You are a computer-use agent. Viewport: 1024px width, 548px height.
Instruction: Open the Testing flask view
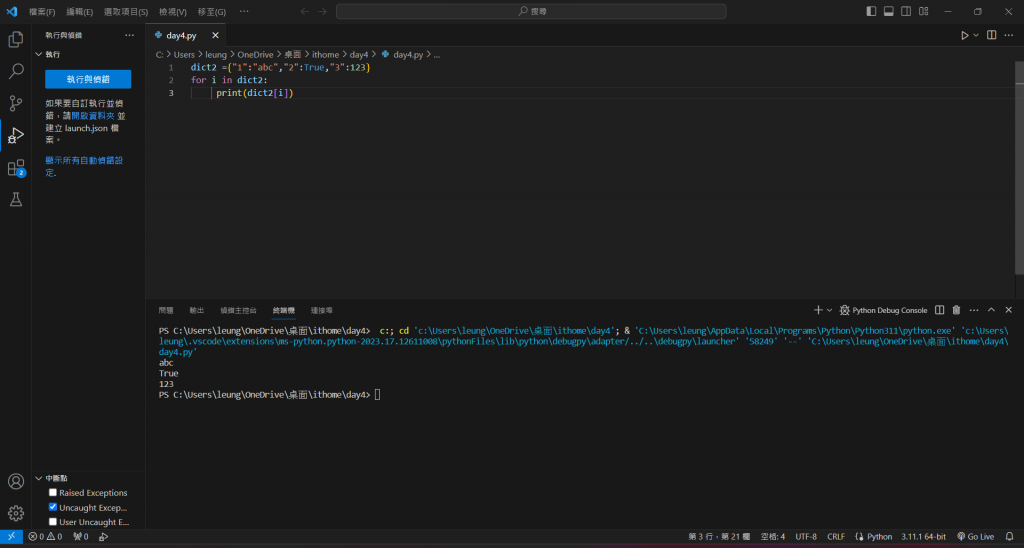tap(16, 199)
